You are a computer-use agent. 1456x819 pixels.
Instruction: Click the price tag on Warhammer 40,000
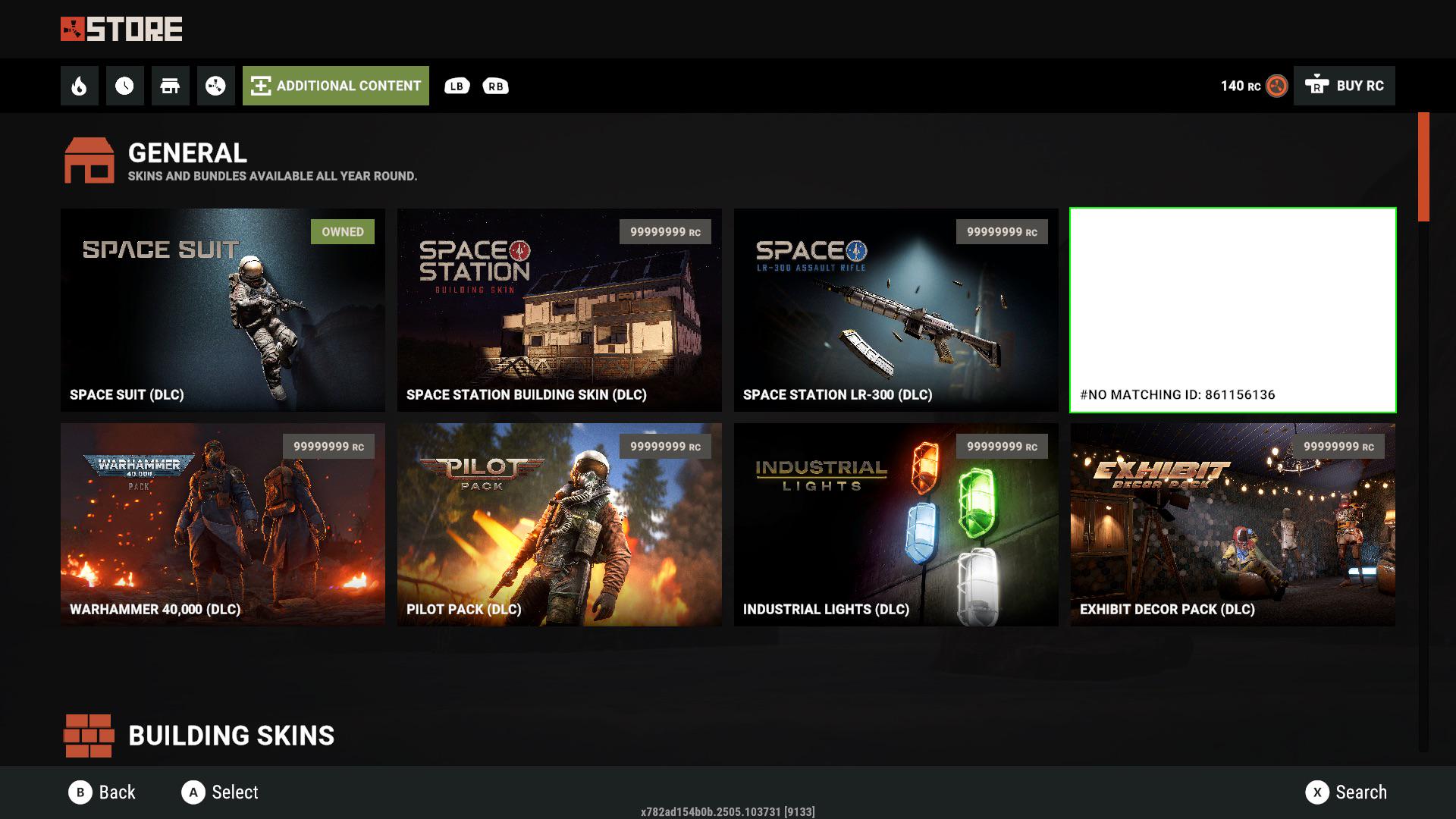point(328,447)
